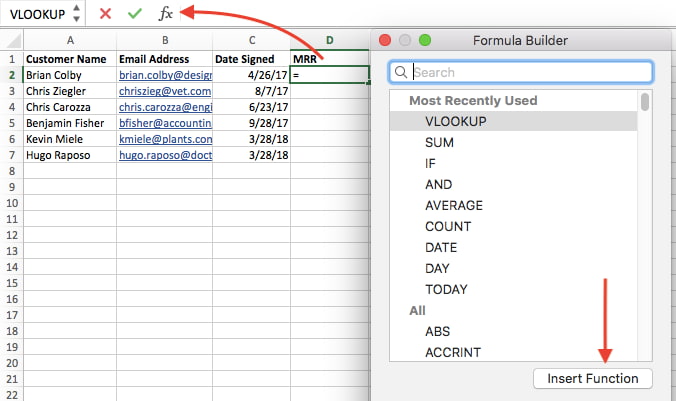
Task: Click the select-all corner of the spreadsheet
Action: click(x=11, y=40)
